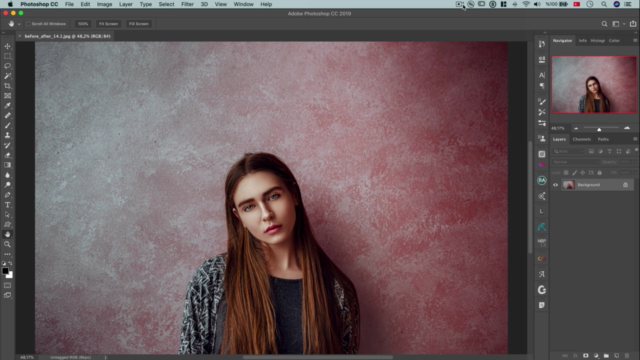Add a layer mask from Layers panel
The image size is (640, 360).
586,356
